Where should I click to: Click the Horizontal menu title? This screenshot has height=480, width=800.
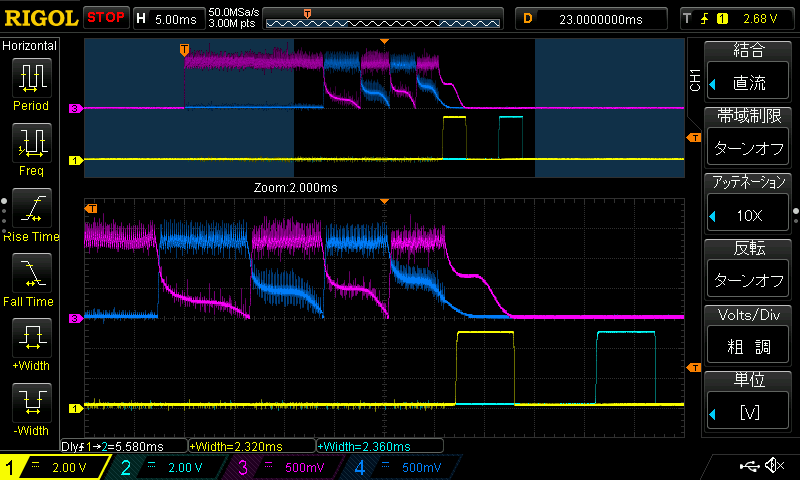(30, 46)
